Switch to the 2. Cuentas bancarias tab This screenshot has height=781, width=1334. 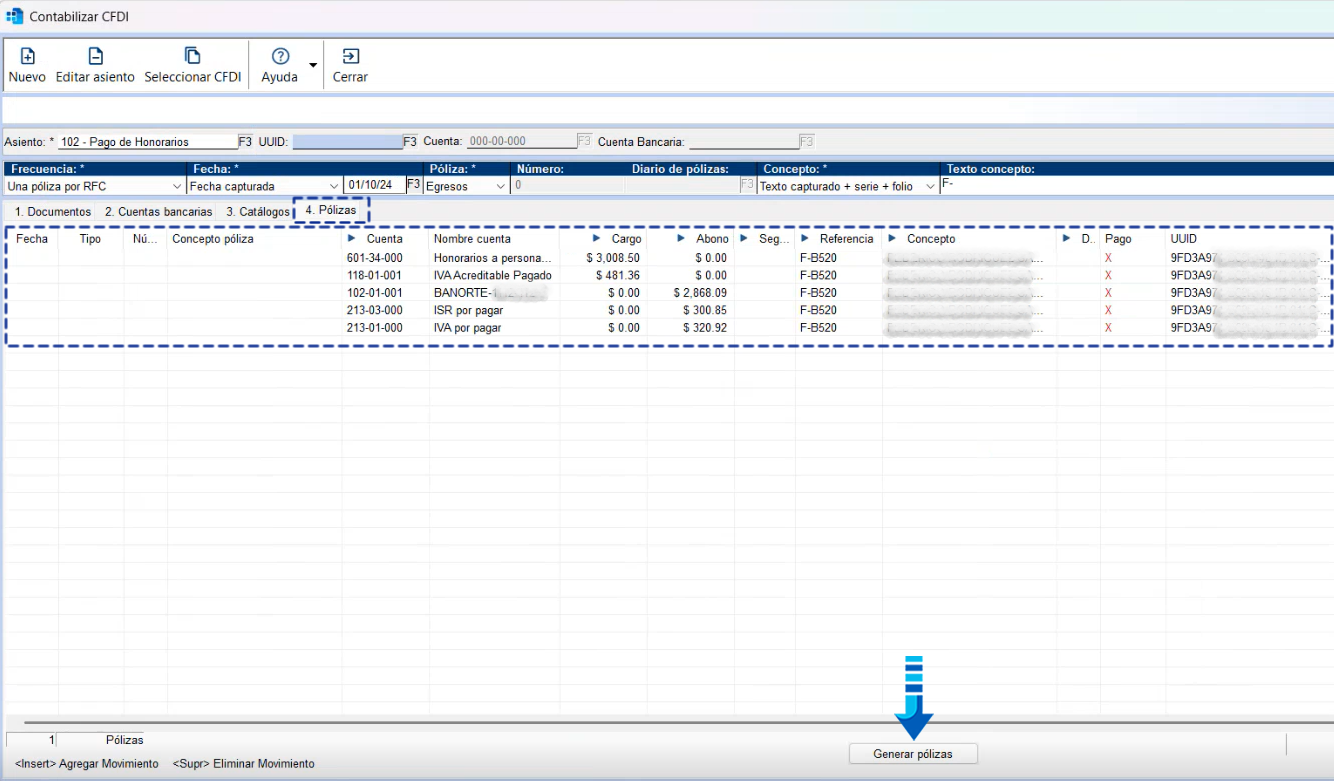pos(158,212)
